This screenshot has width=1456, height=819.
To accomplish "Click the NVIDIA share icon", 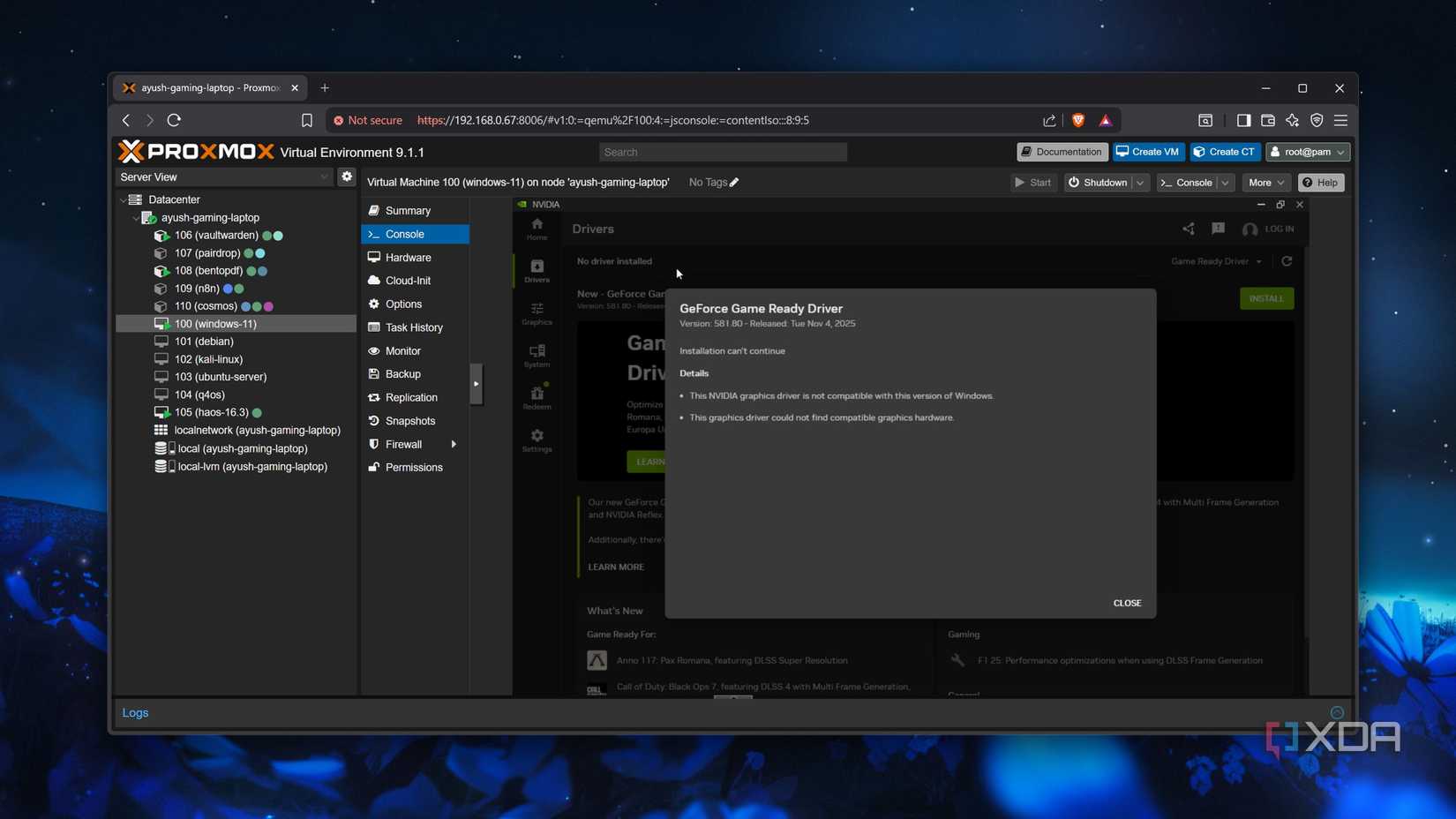I will pyautogui.click(x=1188, y=228).
